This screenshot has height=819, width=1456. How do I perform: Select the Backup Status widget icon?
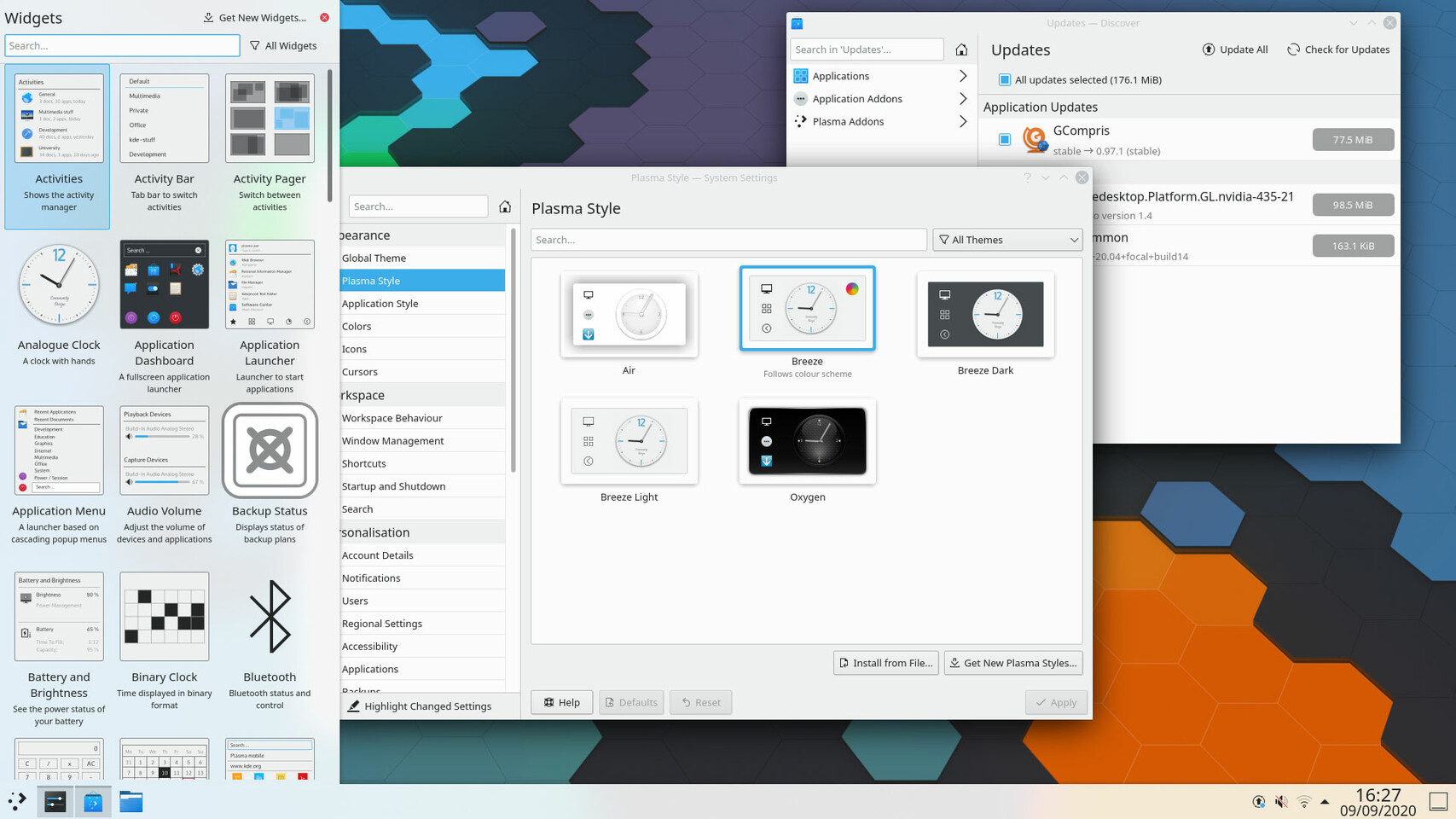click(x=270, y=450)
